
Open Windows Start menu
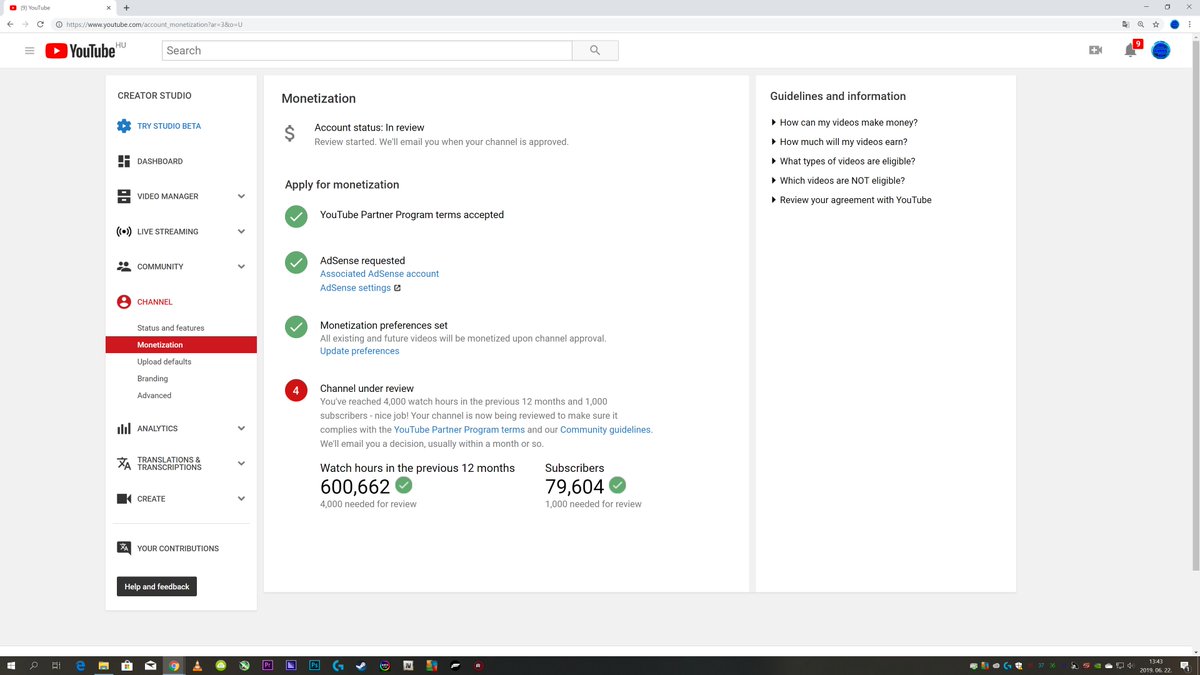click(x=11, y=665)
